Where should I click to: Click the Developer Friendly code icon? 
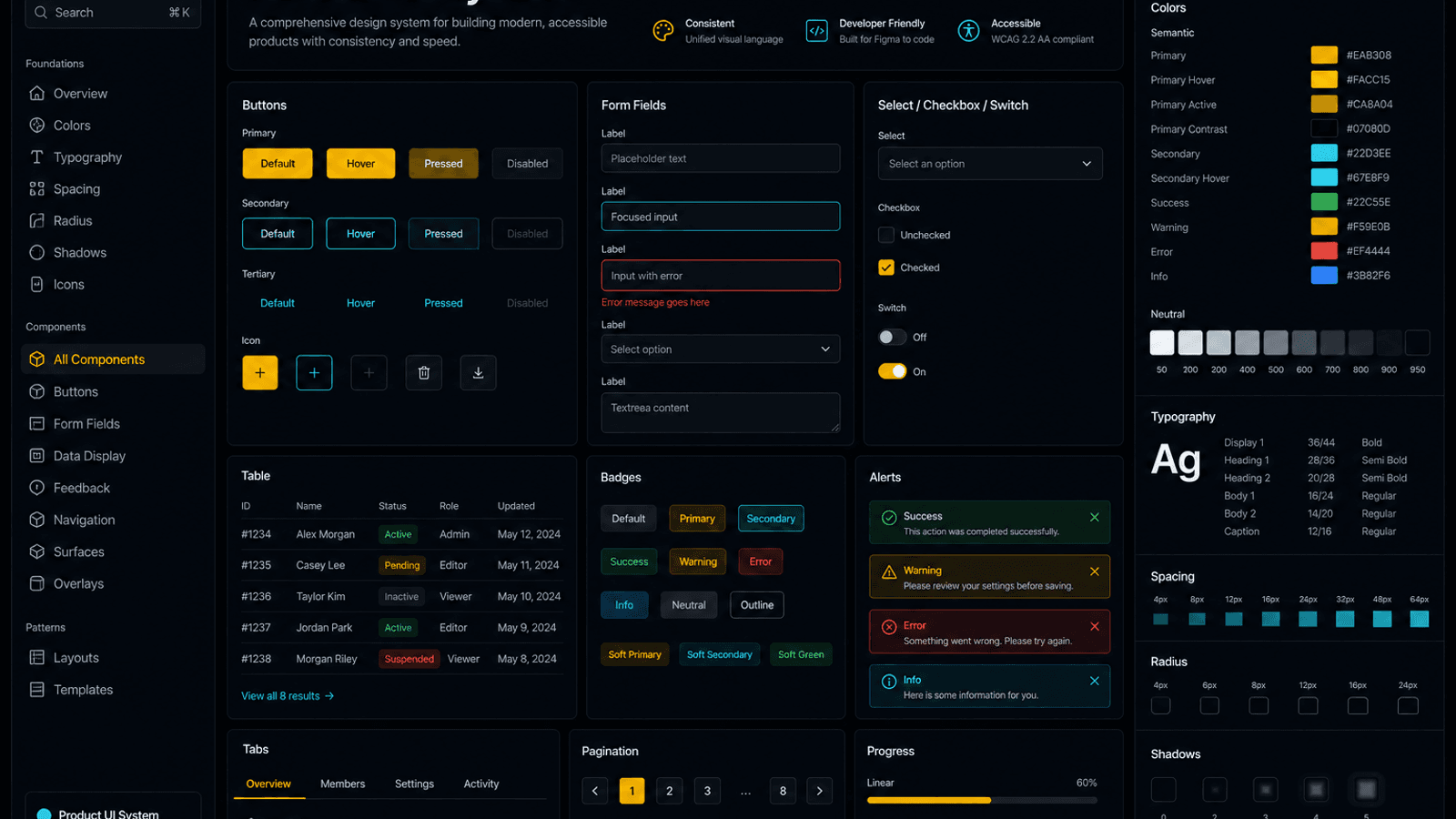tap(816, 31)
